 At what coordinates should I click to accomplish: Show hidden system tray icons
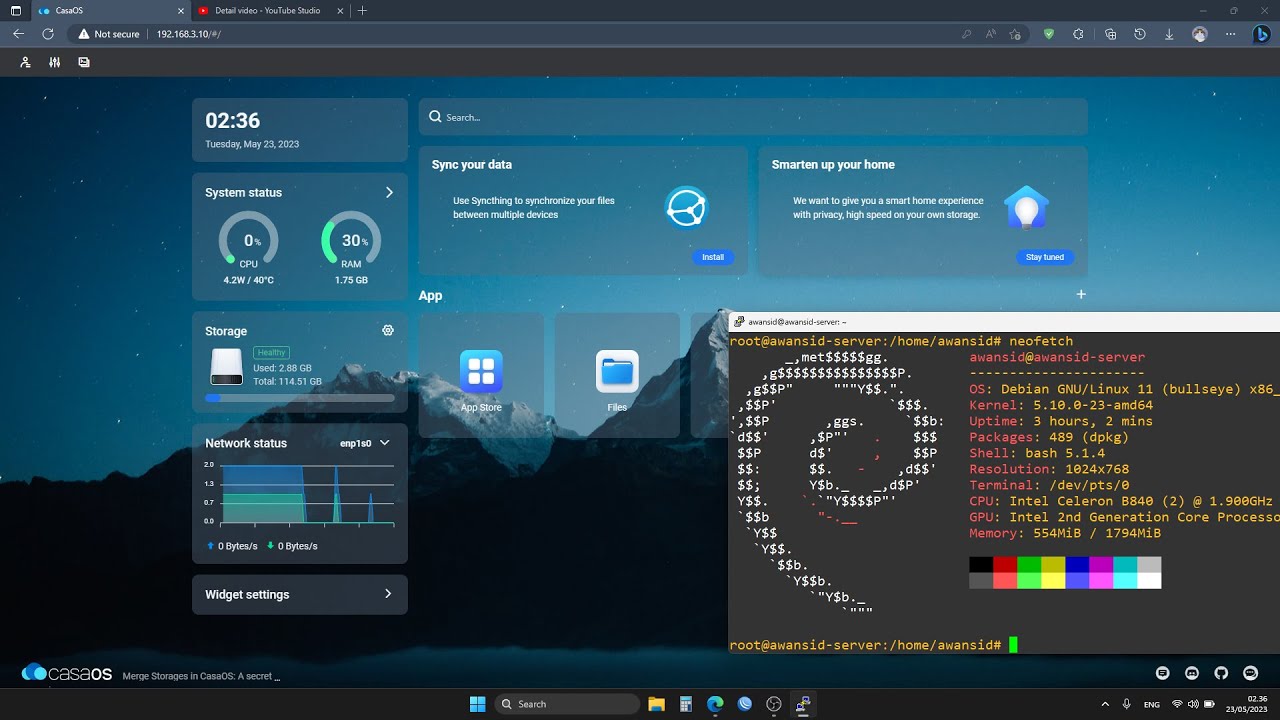click(1105, 704)
